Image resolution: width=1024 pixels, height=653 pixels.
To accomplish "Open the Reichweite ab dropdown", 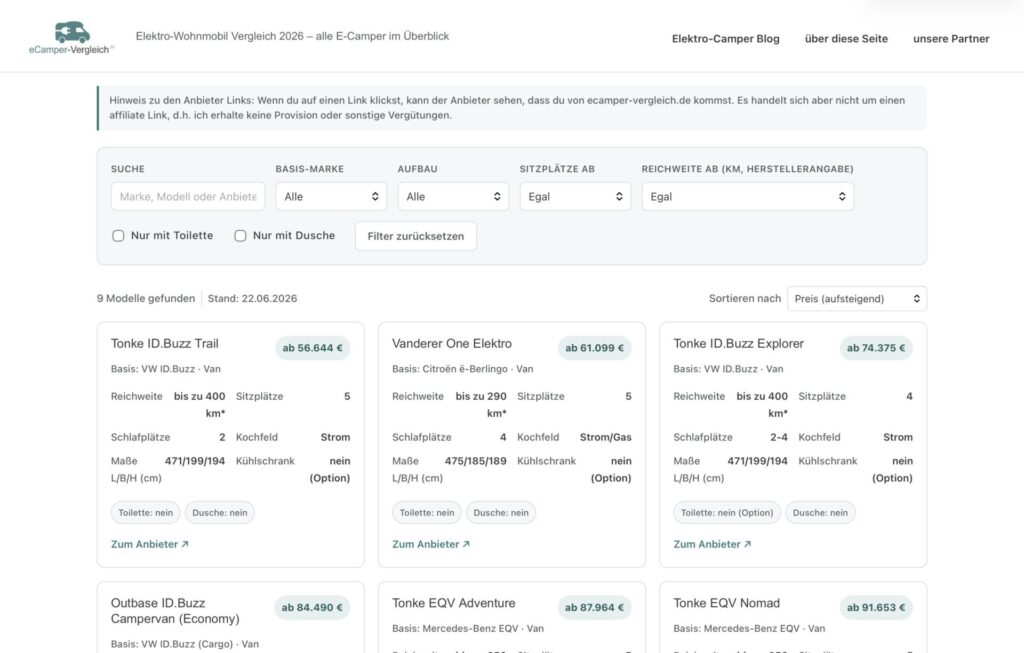I will click(x=748, y=197).
